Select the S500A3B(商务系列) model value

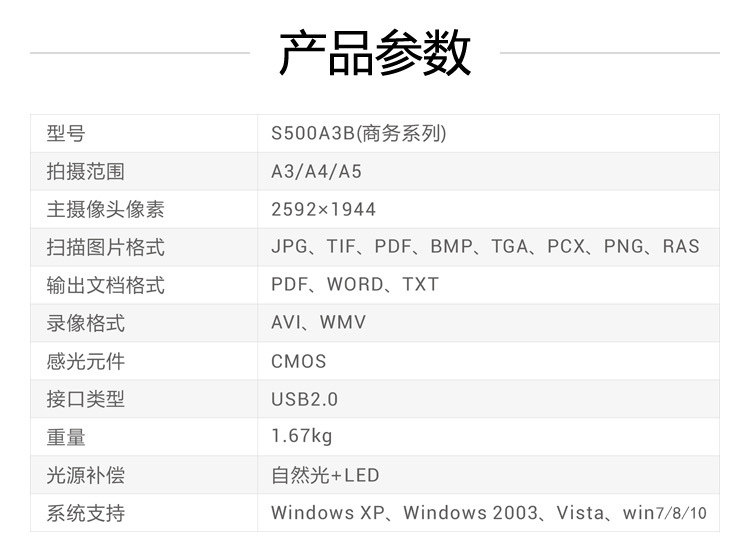[358, 134]
